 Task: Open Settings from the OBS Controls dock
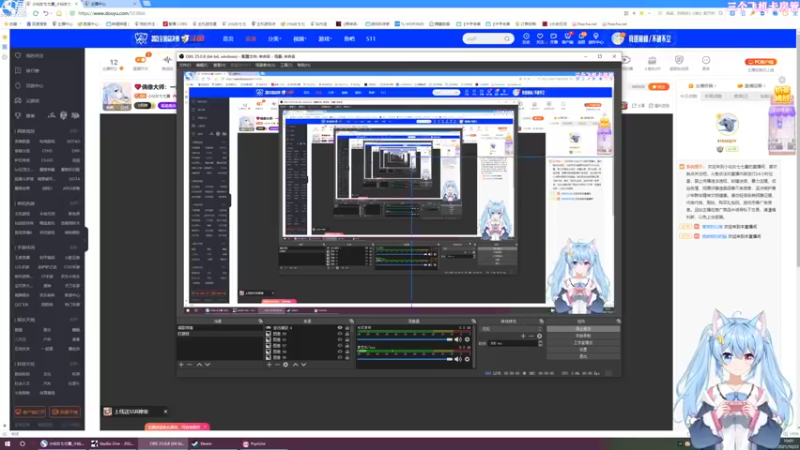[x=584, y=349]
